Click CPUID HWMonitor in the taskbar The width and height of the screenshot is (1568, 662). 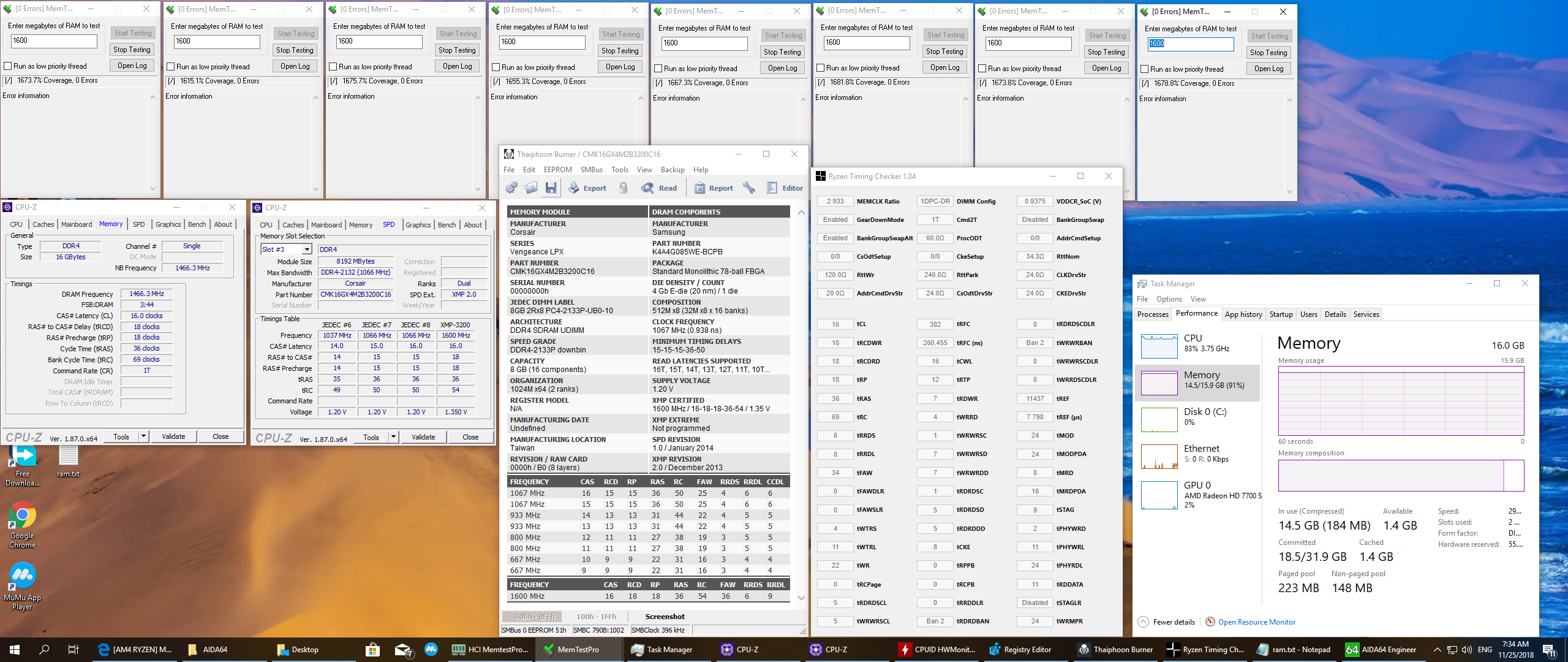point(937,650)
